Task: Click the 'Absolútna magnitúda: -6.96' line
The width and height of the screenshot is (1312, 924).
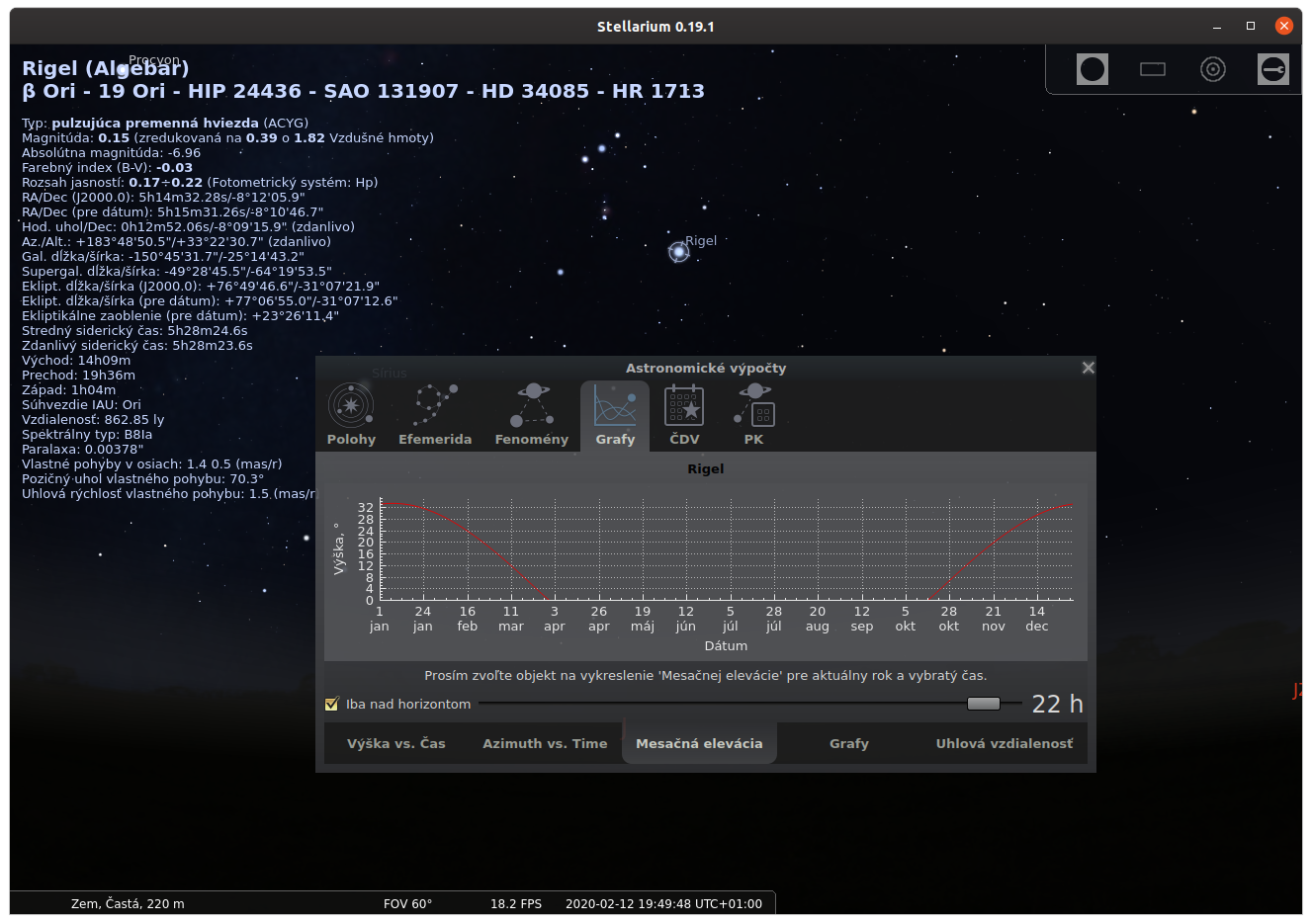Action: pos(111,152)
